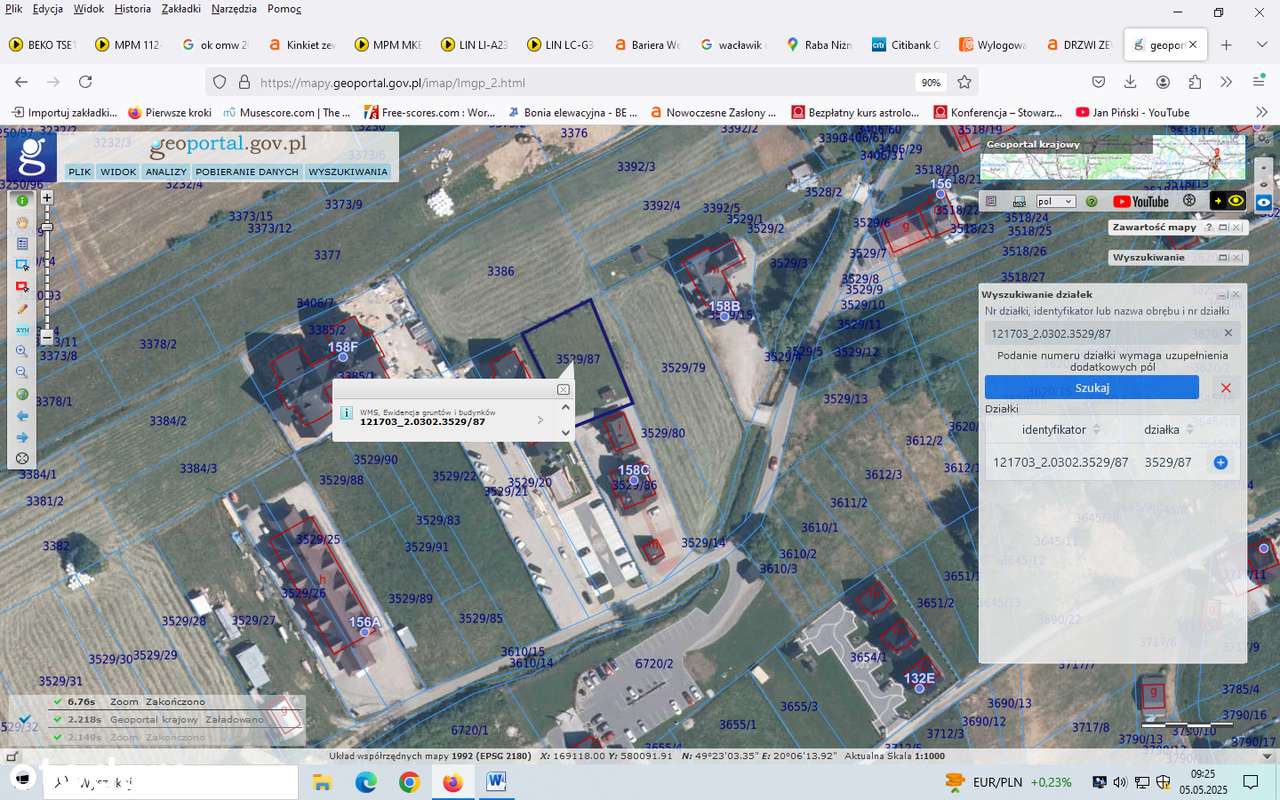Add parcel 3529/87 with blue plus

(1220, 462)
